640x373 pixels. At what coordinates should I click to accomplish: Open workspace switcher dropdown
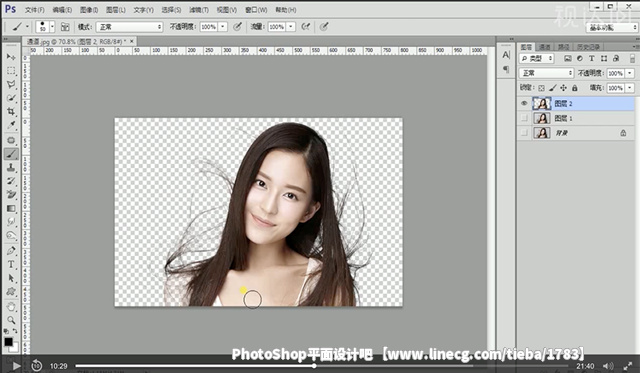pos(611,28)
